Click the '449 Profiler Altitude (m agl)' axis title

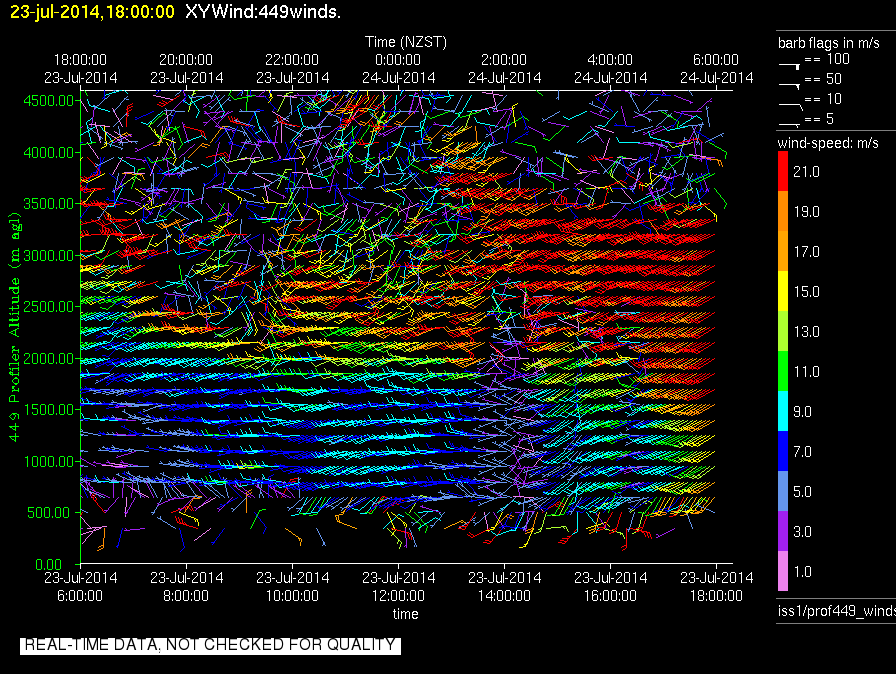14,327
